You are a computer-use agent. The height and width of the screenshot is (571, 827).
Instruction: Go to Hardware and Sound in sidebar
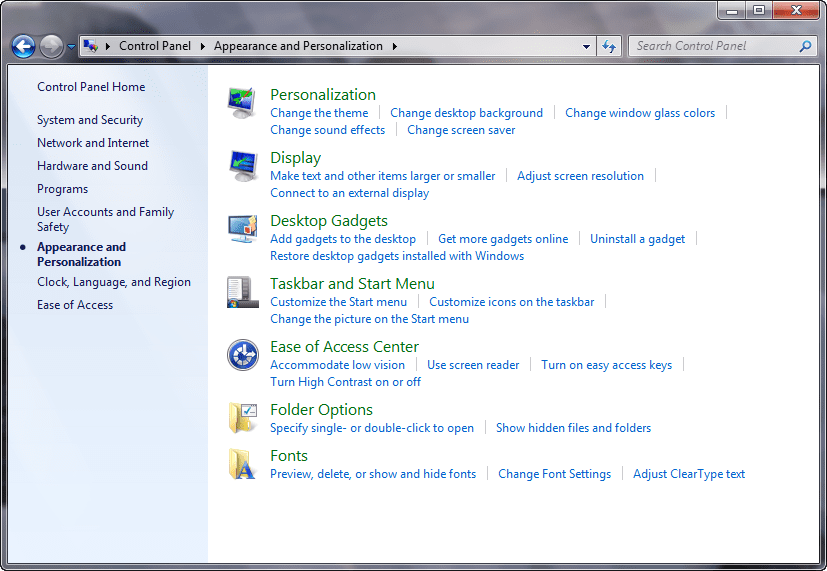coord(92,166)
